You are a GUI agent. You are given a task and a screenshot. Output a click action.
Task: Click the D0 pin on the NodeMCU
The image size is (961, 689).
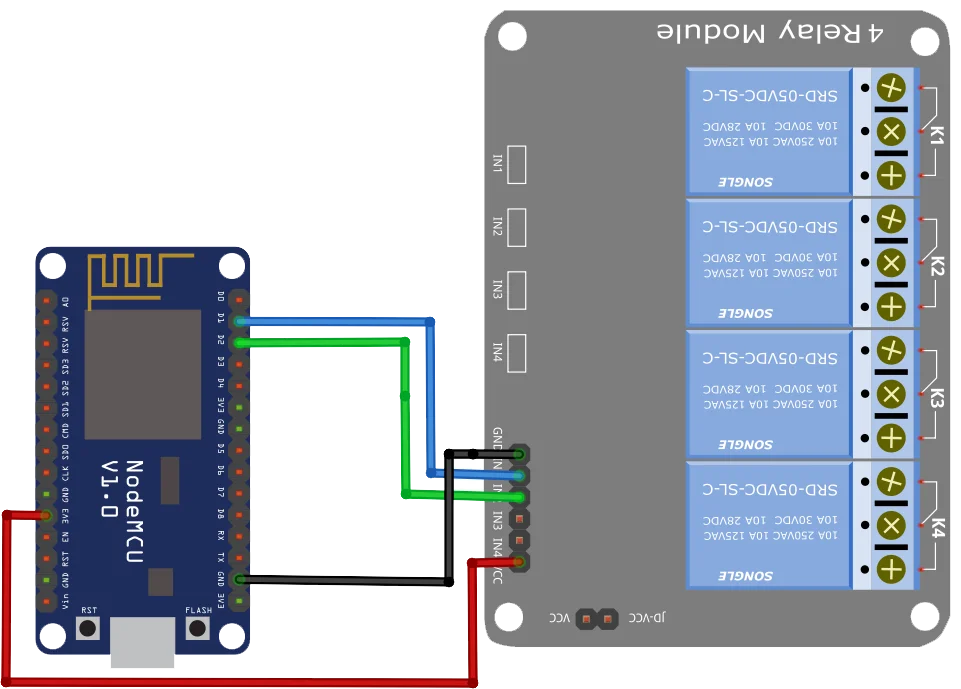[x=239, y=300]
